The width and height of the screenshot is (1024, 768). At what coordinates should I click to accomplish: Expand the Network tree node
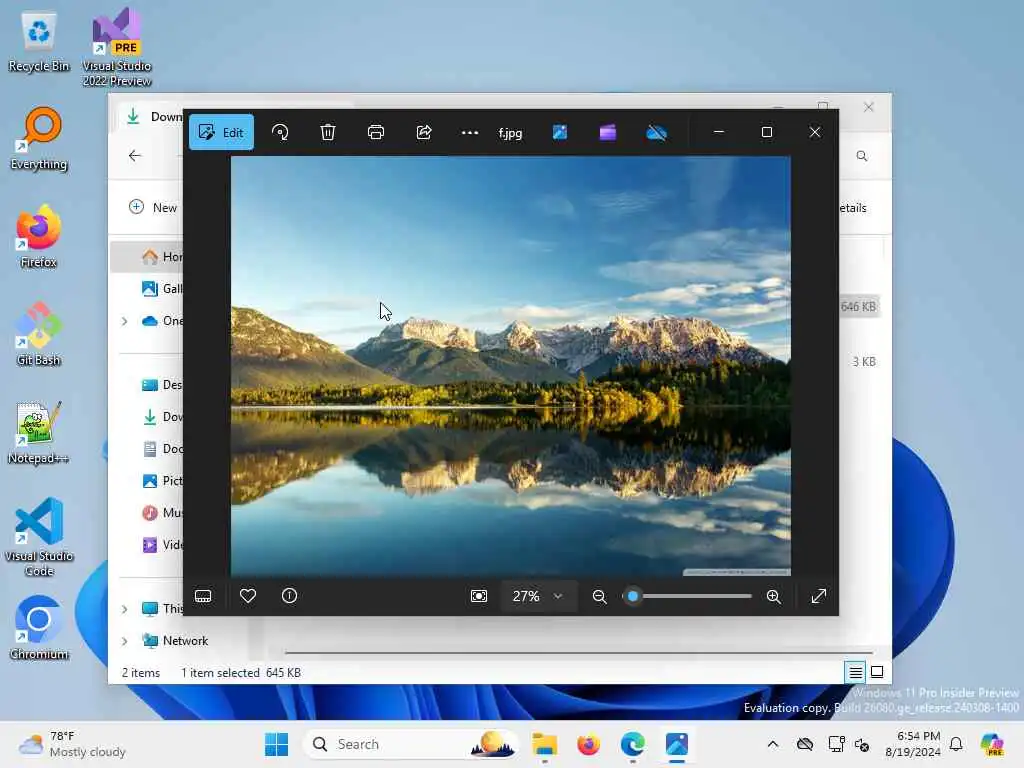125,641
